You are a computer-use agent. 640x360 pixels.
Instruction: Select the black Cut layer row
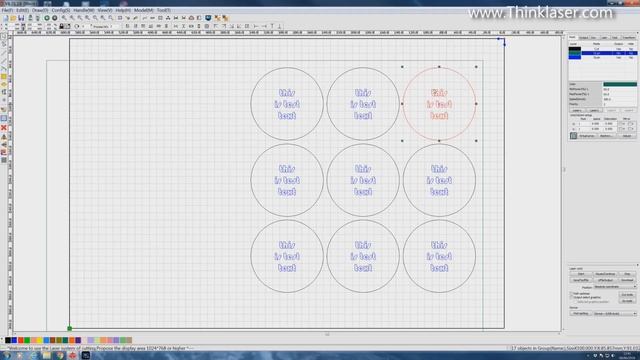602,49
